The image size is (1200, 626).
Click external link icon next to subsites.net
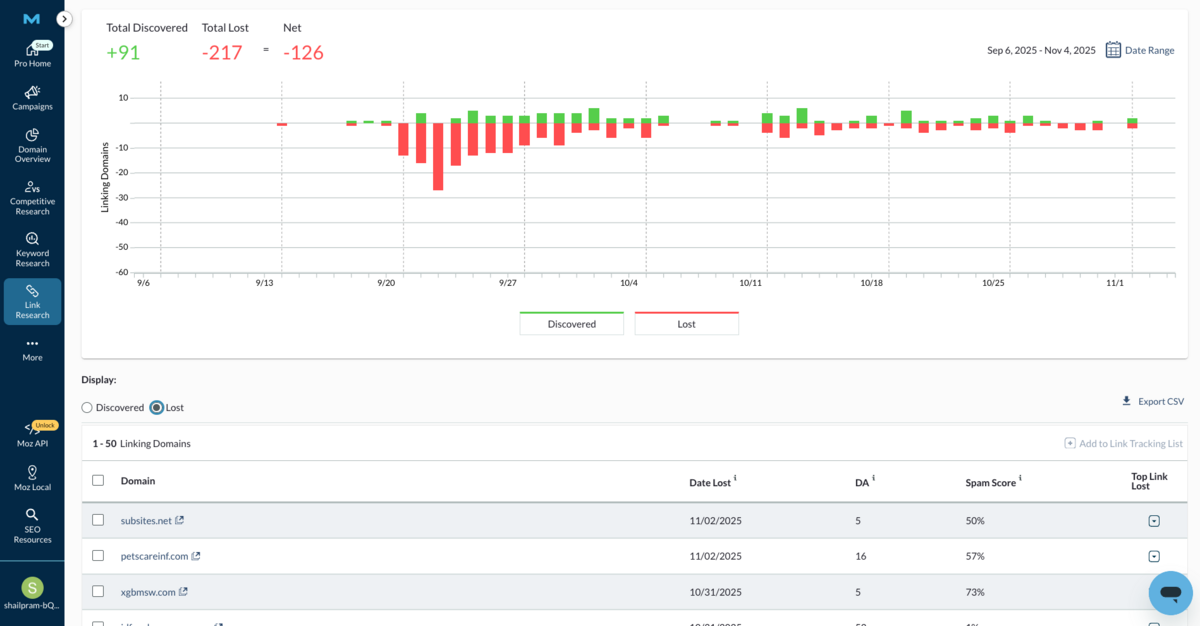[180, 520]
